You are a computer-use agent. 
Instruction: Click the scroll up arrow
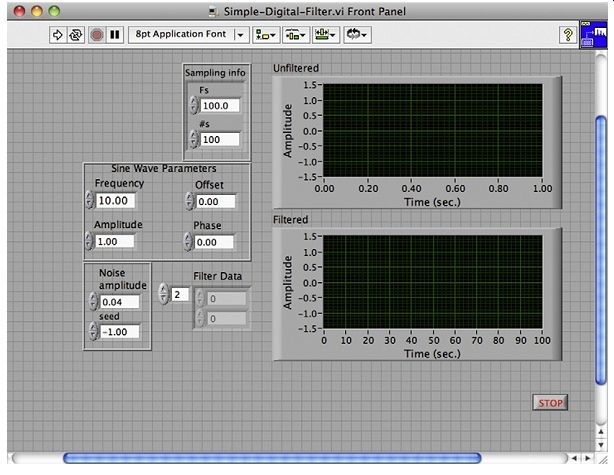click(601, 432)
